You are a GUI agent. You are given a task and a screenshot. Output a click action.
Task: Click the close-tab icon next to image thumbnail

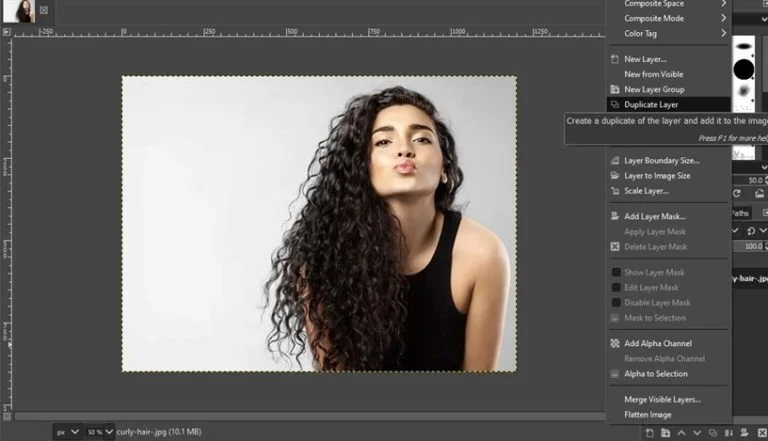coord(44,10)
